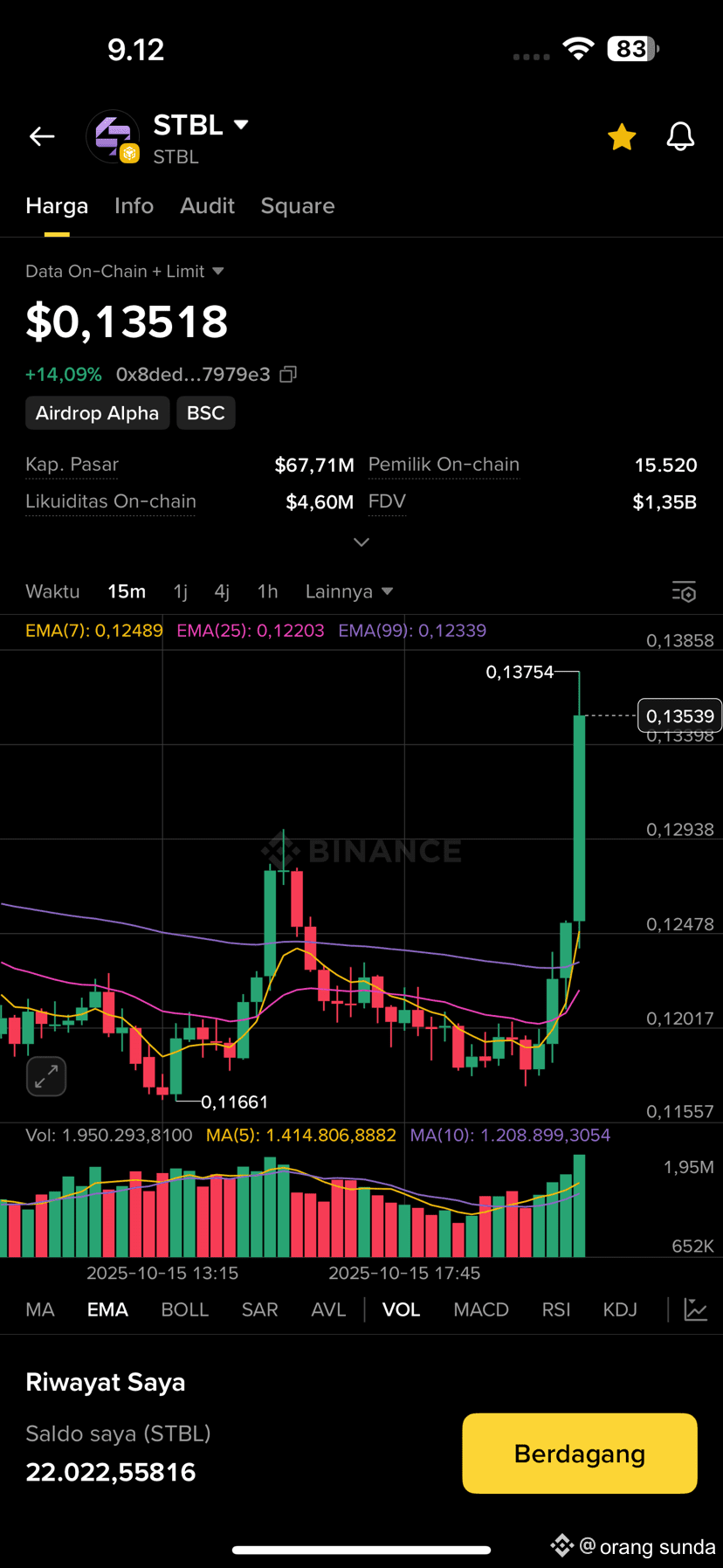Switch to the Info tab
The width and height of the screenshot is (723, 1568).
(x=134, y=206)
